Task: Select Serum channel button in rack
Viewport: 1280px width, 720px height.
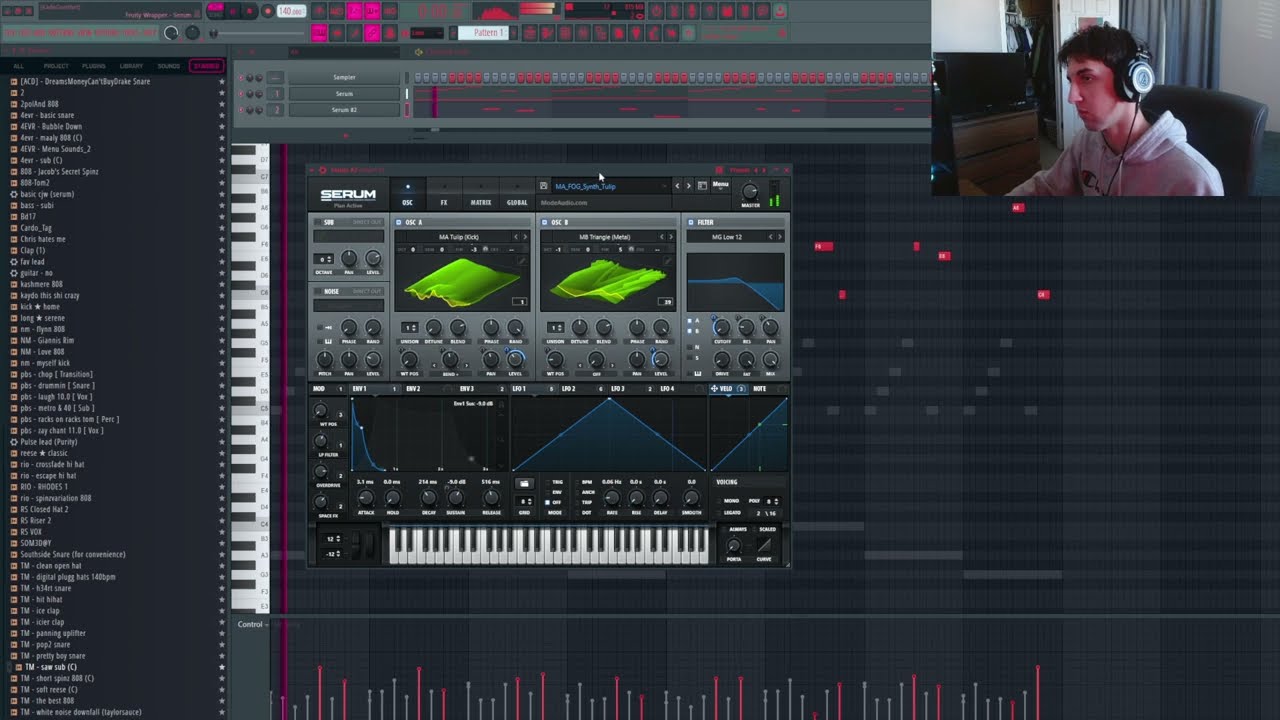Action: pos(344,94)
